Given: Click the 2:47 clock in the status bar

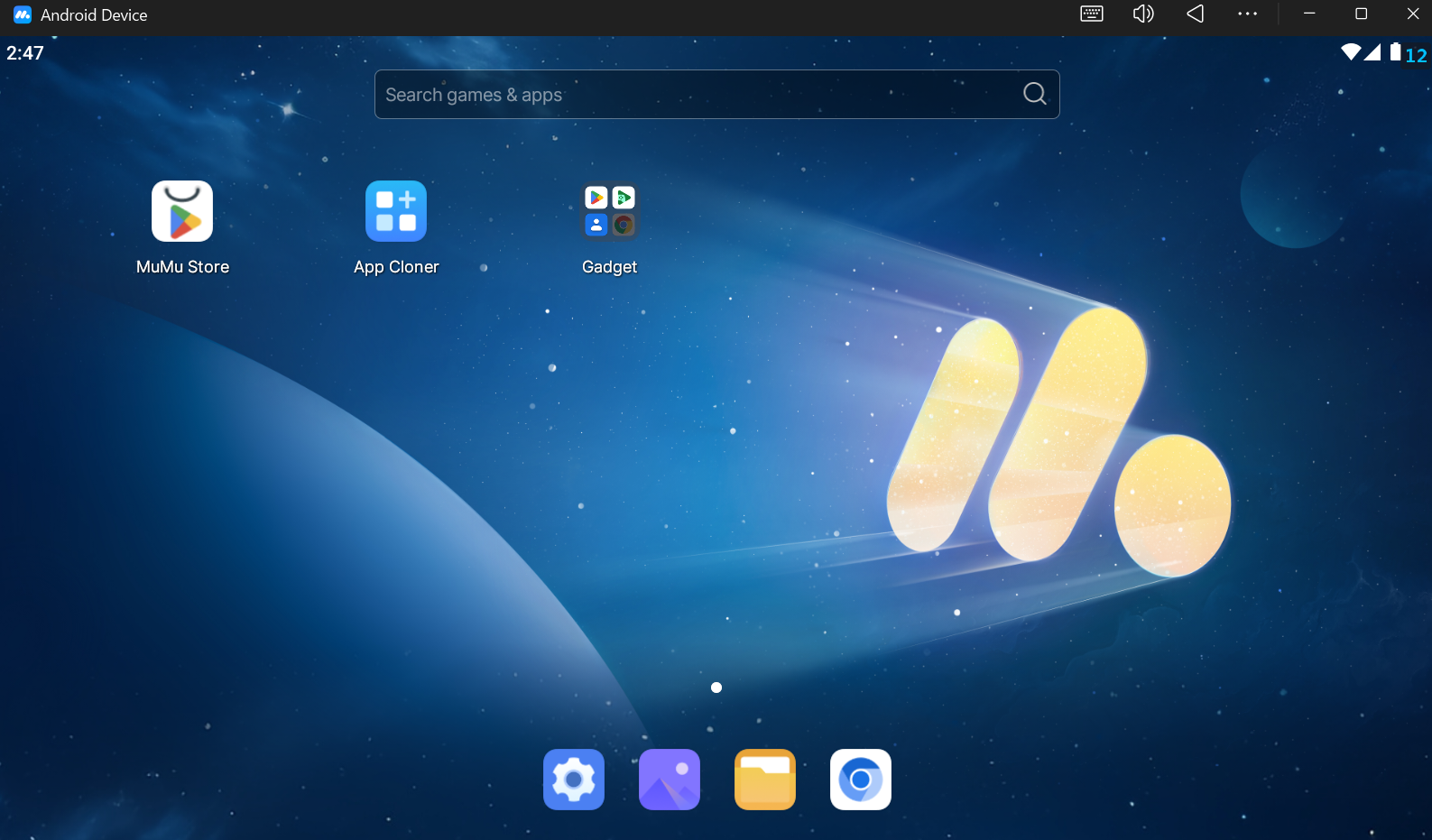Looking at the screenshot, I should tap(25, 53).
